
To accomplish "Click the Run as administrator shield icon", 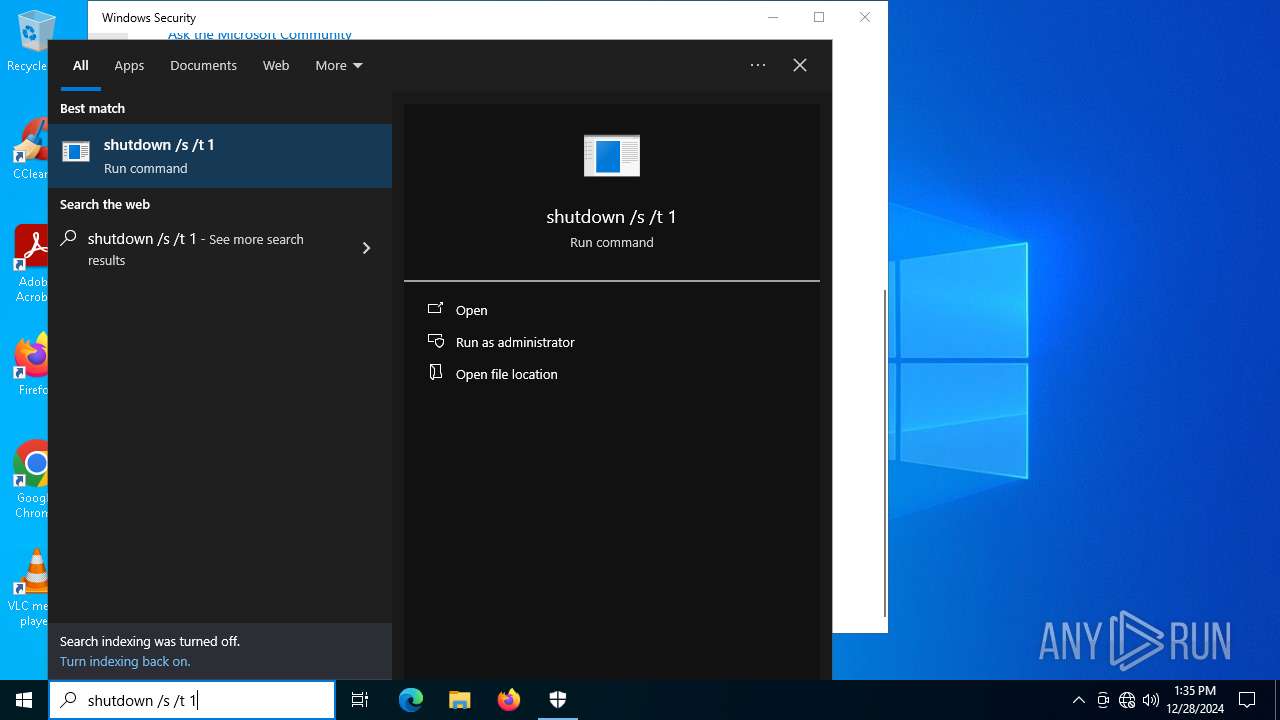I will [x=435, y=341].
